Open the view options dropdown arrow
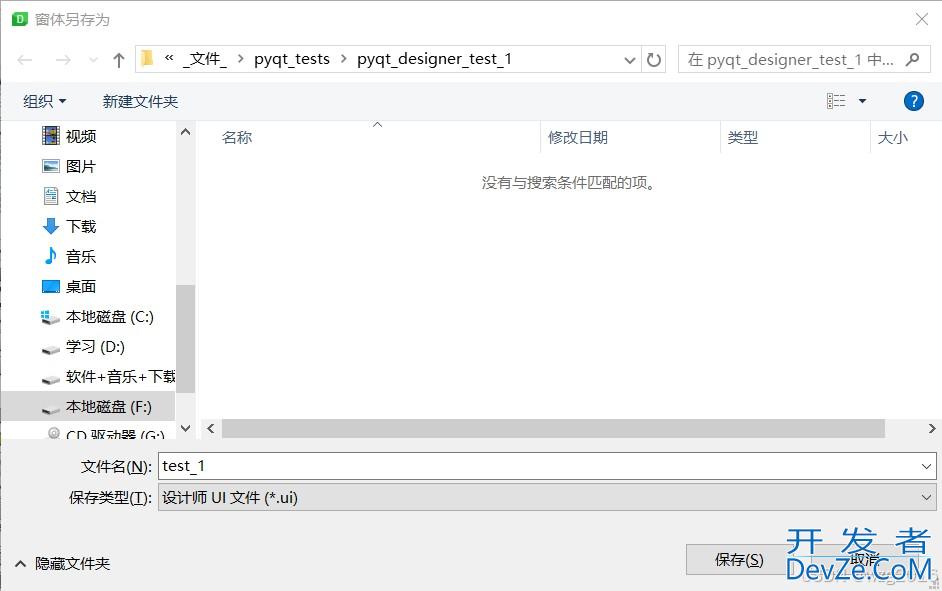Image resolution: width=942 pixels, height=591 pixels. [x=862, y=101]
